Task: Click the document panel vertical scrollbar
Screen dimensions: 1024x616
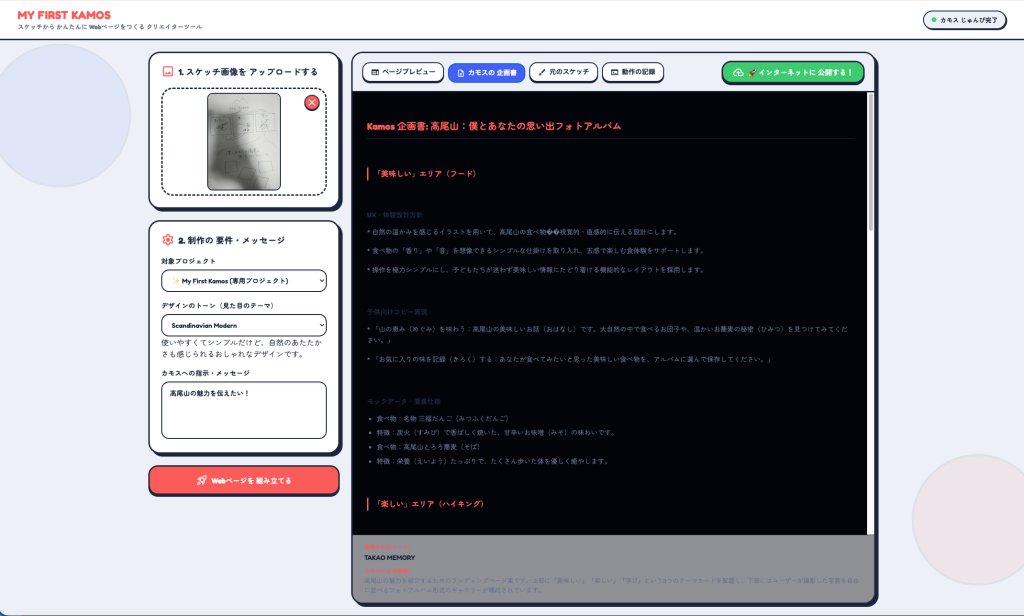Action: point(870,314)
